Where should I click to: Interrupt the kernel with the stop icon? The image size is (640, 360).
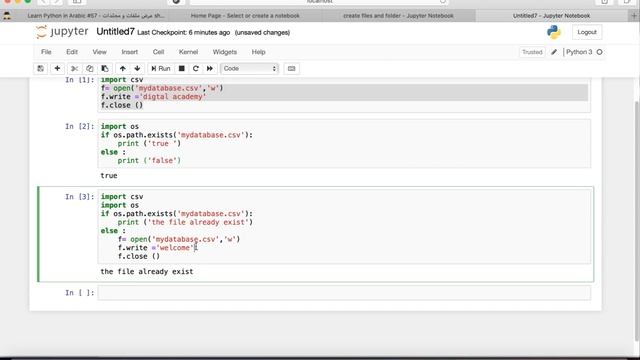[182, 69]
